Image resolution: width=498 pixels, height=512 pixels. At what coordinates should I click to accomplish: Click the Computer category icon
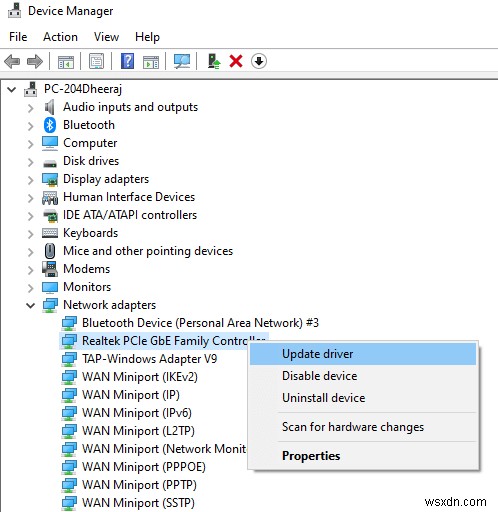(50, 143)
